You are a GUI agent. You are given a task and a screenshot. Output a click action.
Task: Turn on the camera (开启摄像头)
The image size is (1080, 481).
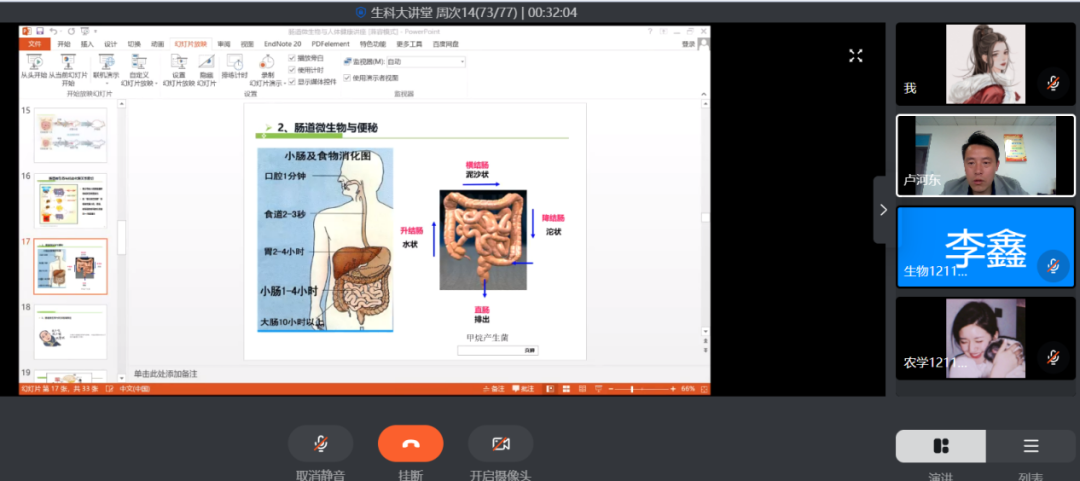[x=500, y=444]
